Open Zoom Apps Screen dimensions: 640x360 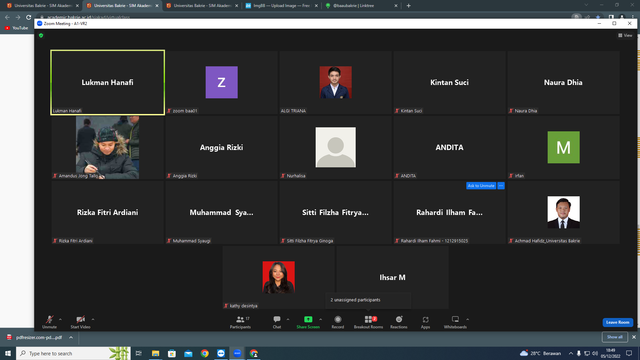(425, 322)
